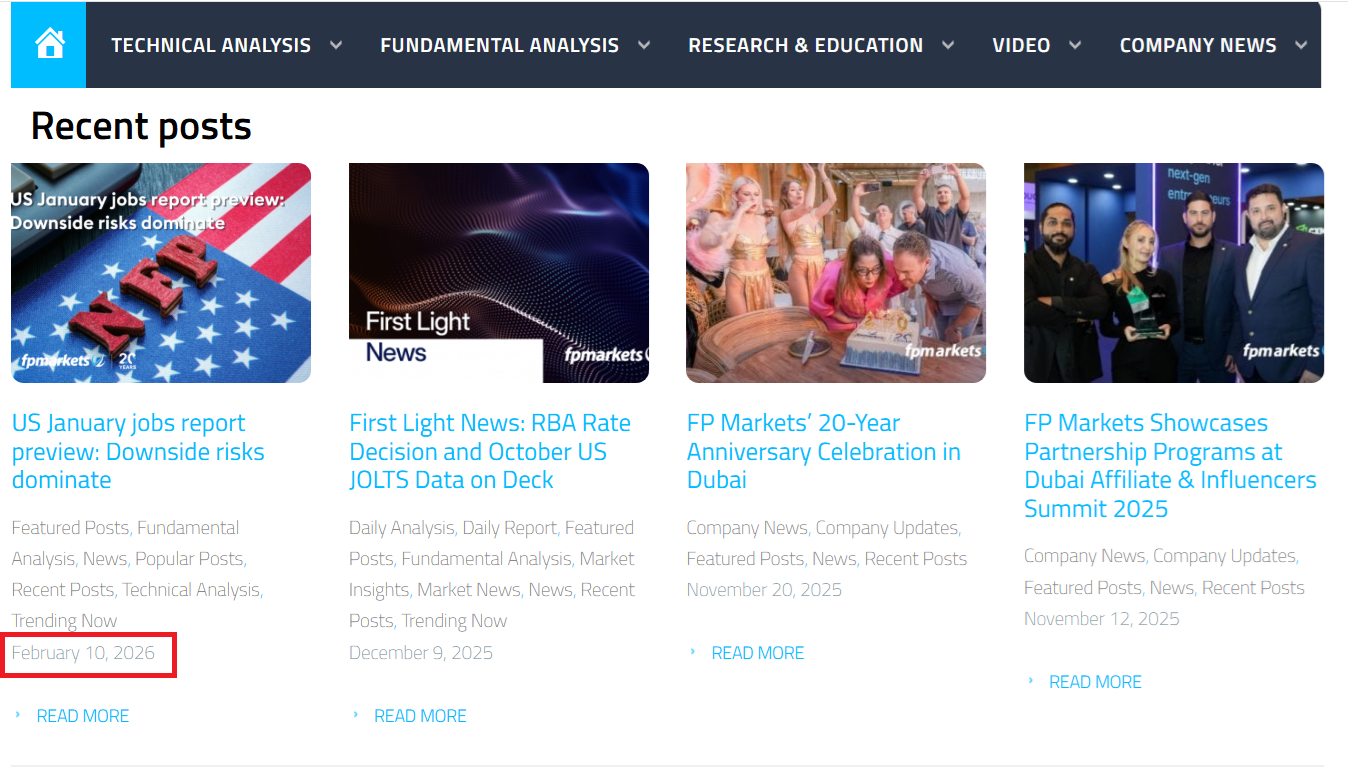This screenshot has width=1348, height=780.
Task: Expand the chevron beside Company News nav item
Action: pos(1301,45)
